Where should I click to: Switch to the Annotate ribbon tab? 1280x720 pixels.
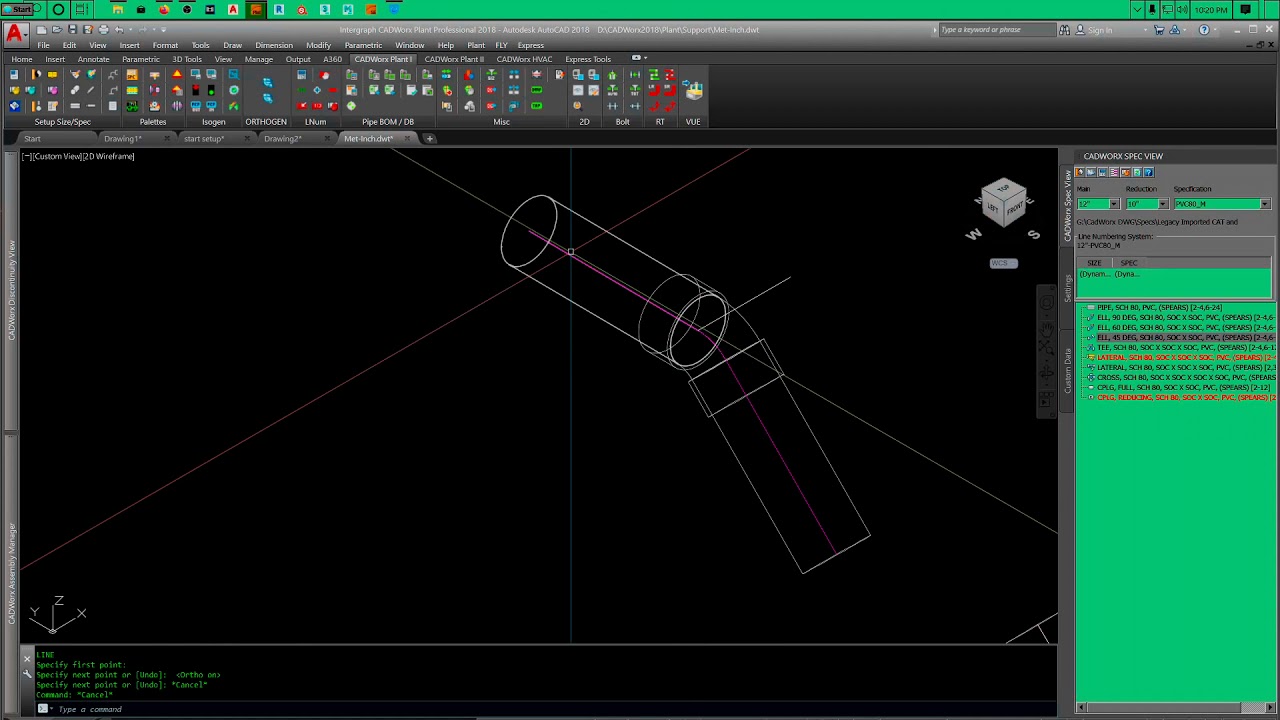(93, 59)
